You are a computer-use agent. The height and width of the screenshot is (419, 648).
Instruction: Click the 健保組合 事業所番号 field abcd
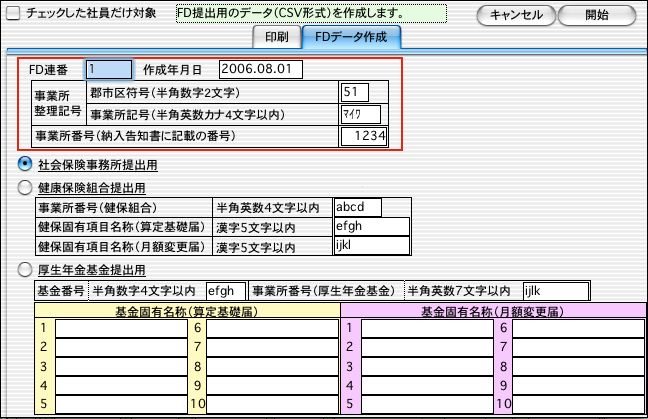372,207
